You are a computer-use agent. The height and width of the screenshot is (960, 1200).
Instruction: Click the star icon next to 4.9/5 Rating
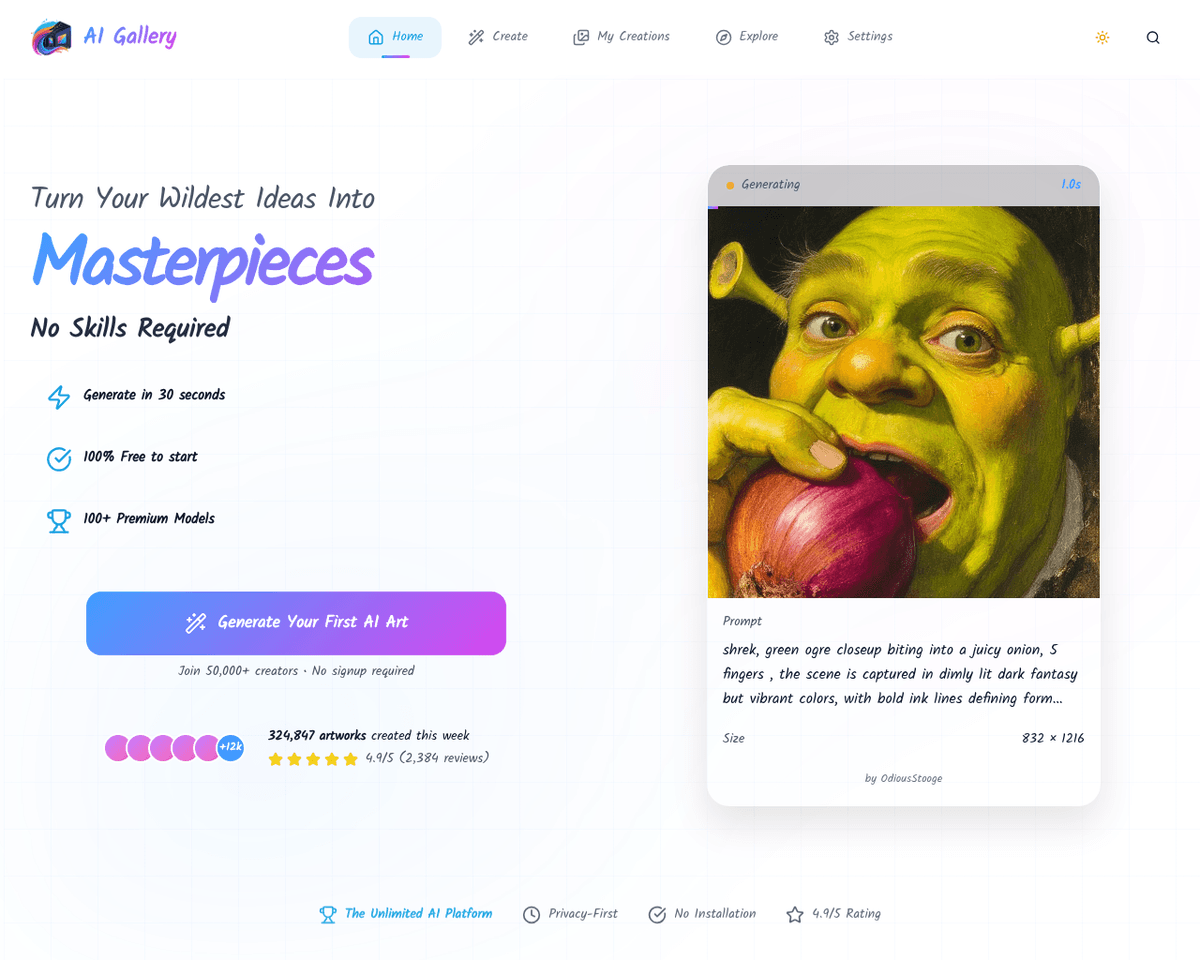[795, 914]
